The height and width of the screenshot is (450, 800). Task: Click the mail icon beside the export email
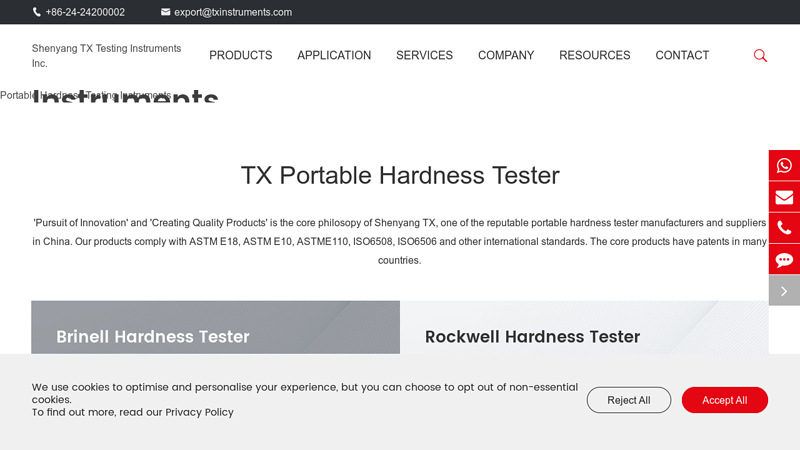click(x=165, y=12)
